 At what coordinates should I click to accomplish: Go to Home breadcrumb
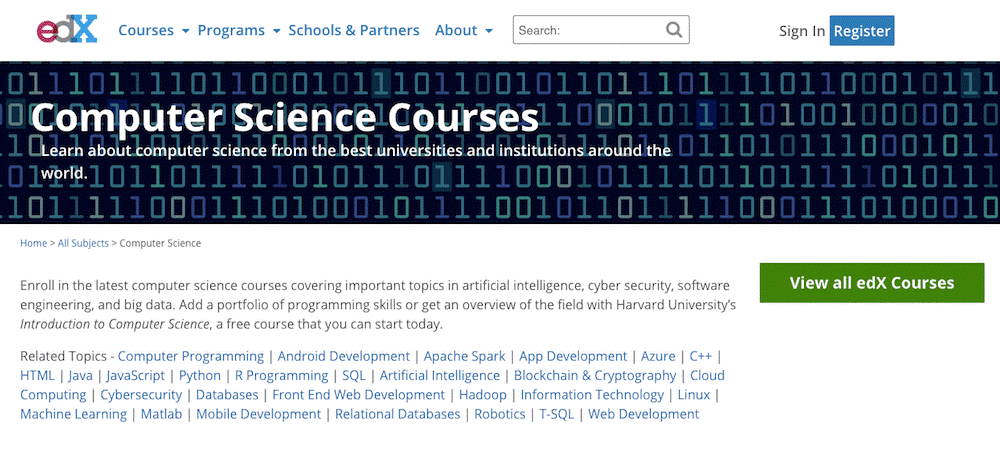point(33,243)
